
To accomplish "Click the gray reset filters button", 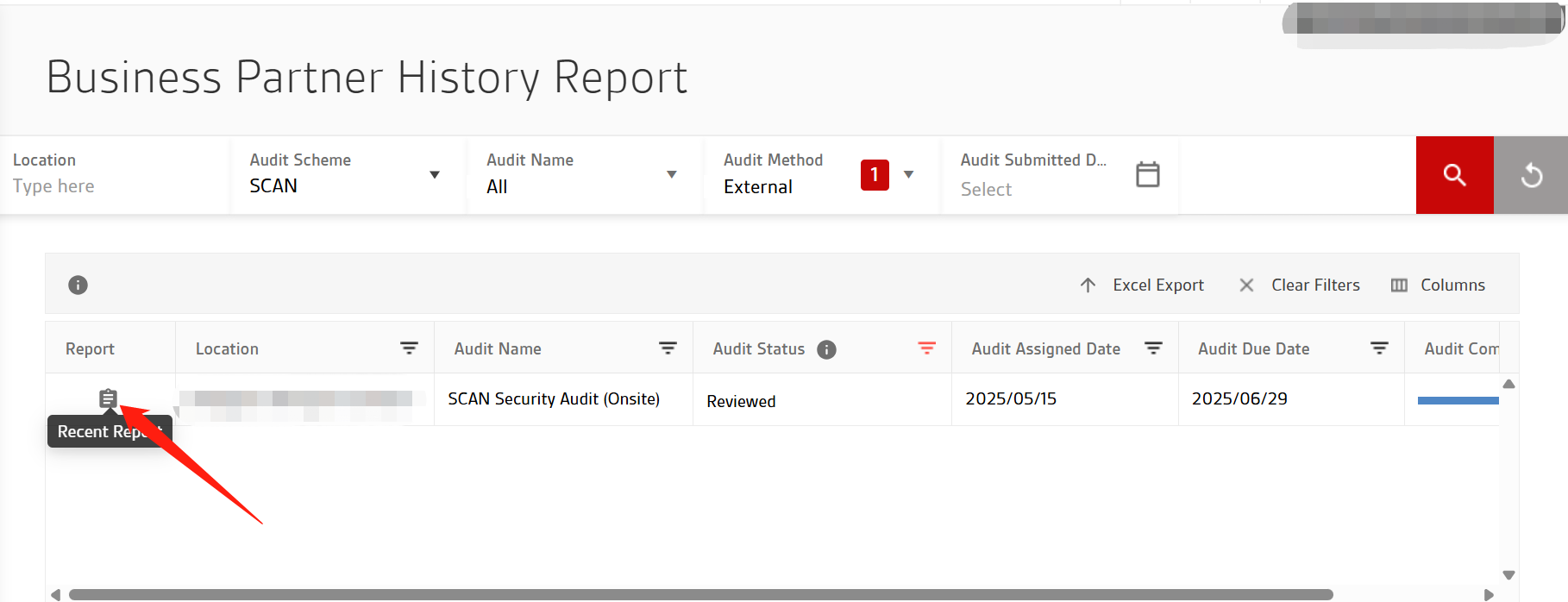I will (1531, 175).
